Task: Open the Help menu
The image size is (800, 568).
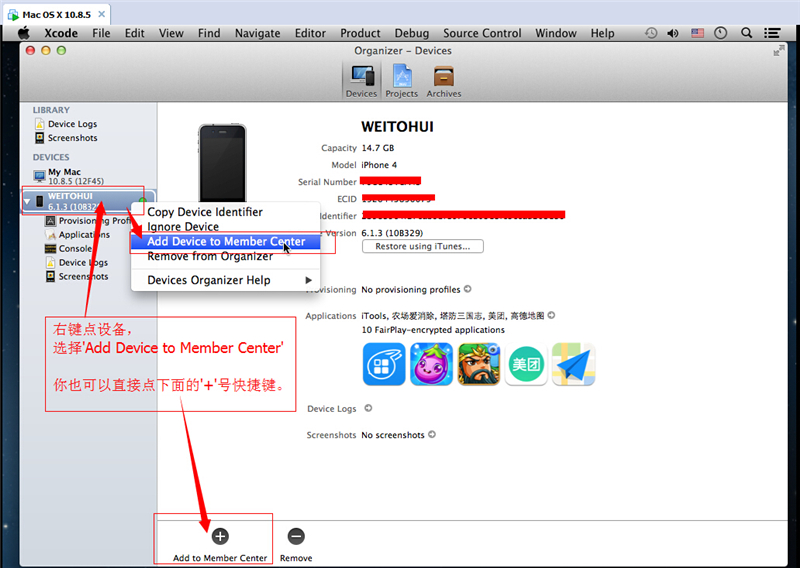Action: coord(602,33)
